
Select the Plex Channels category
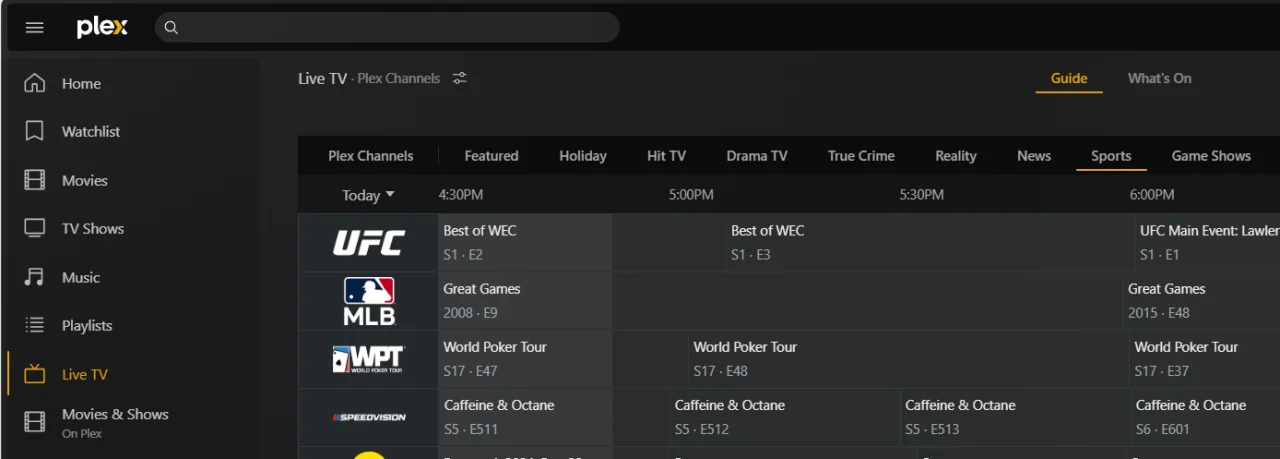pyautogui.click(x=370, y=155)
